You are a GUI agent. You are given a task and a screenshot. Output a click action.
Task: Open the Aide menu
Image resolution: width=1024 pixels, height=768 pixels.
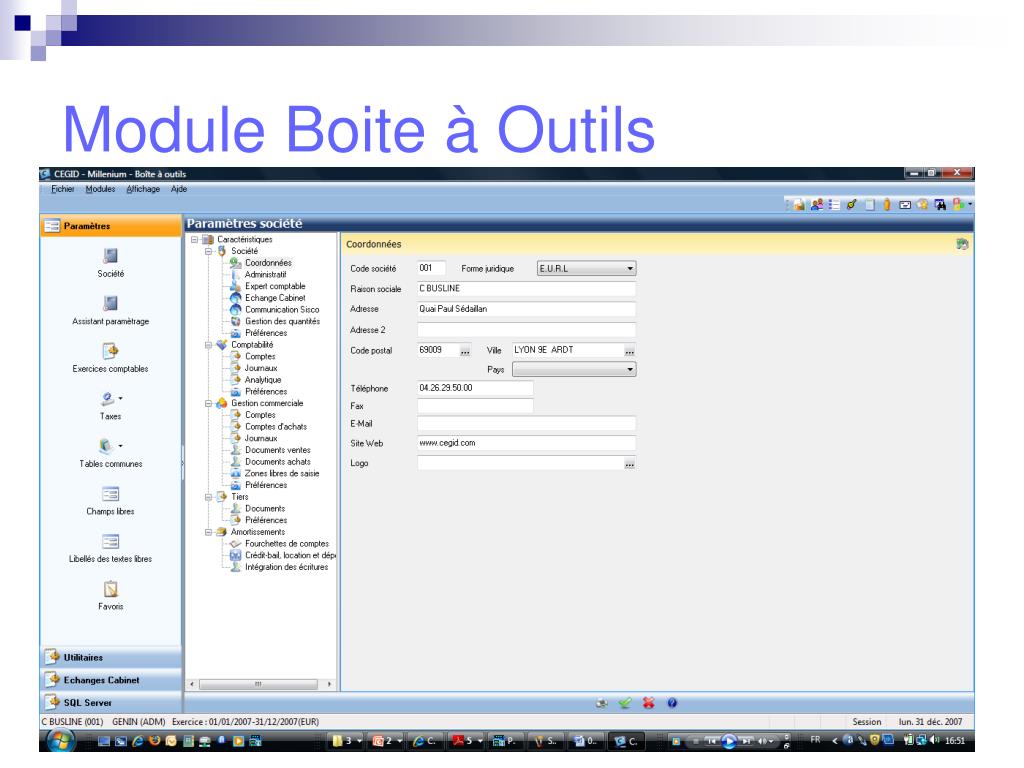click(179, 189)
